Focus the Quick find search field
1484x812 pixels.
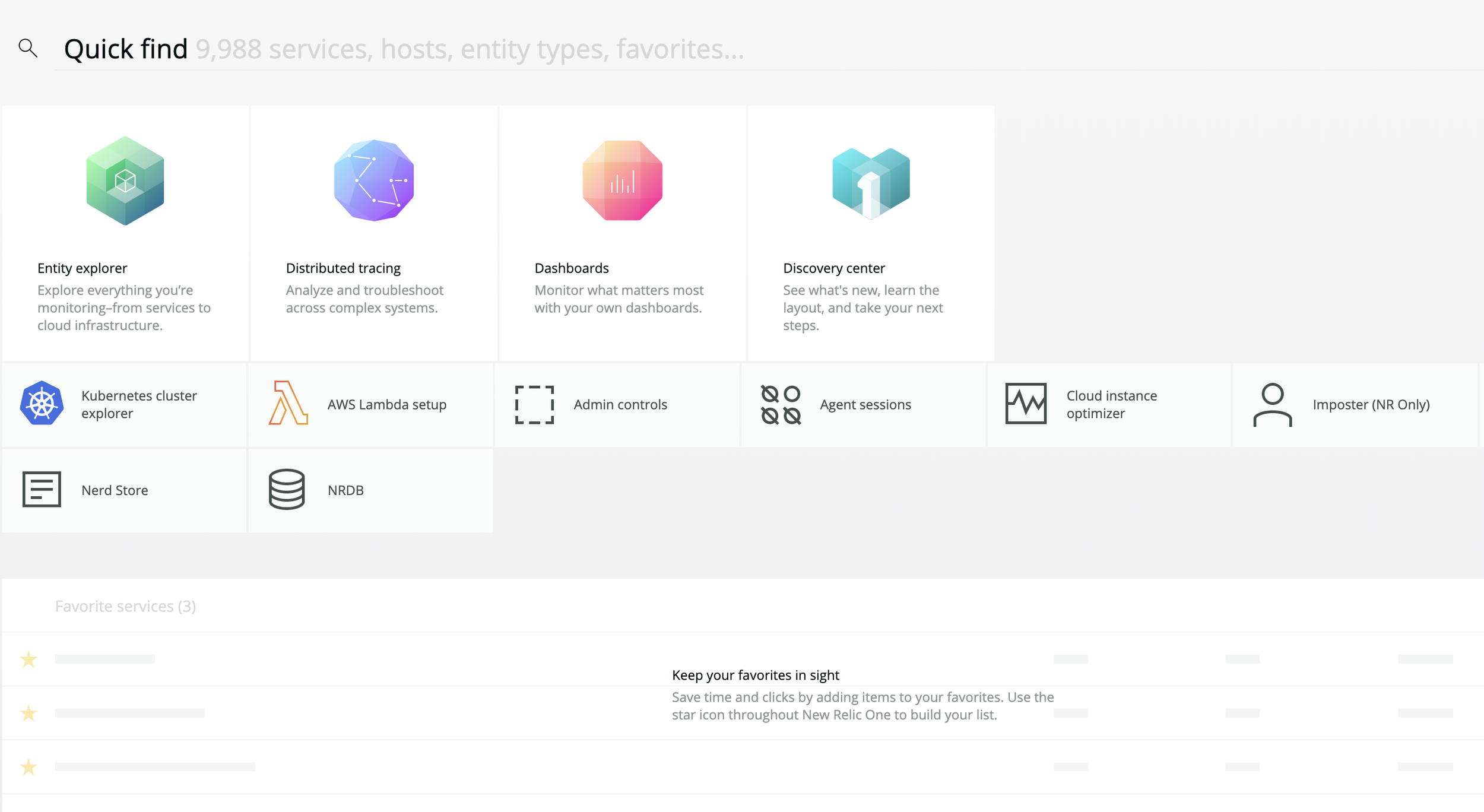(x=769, y=49)
